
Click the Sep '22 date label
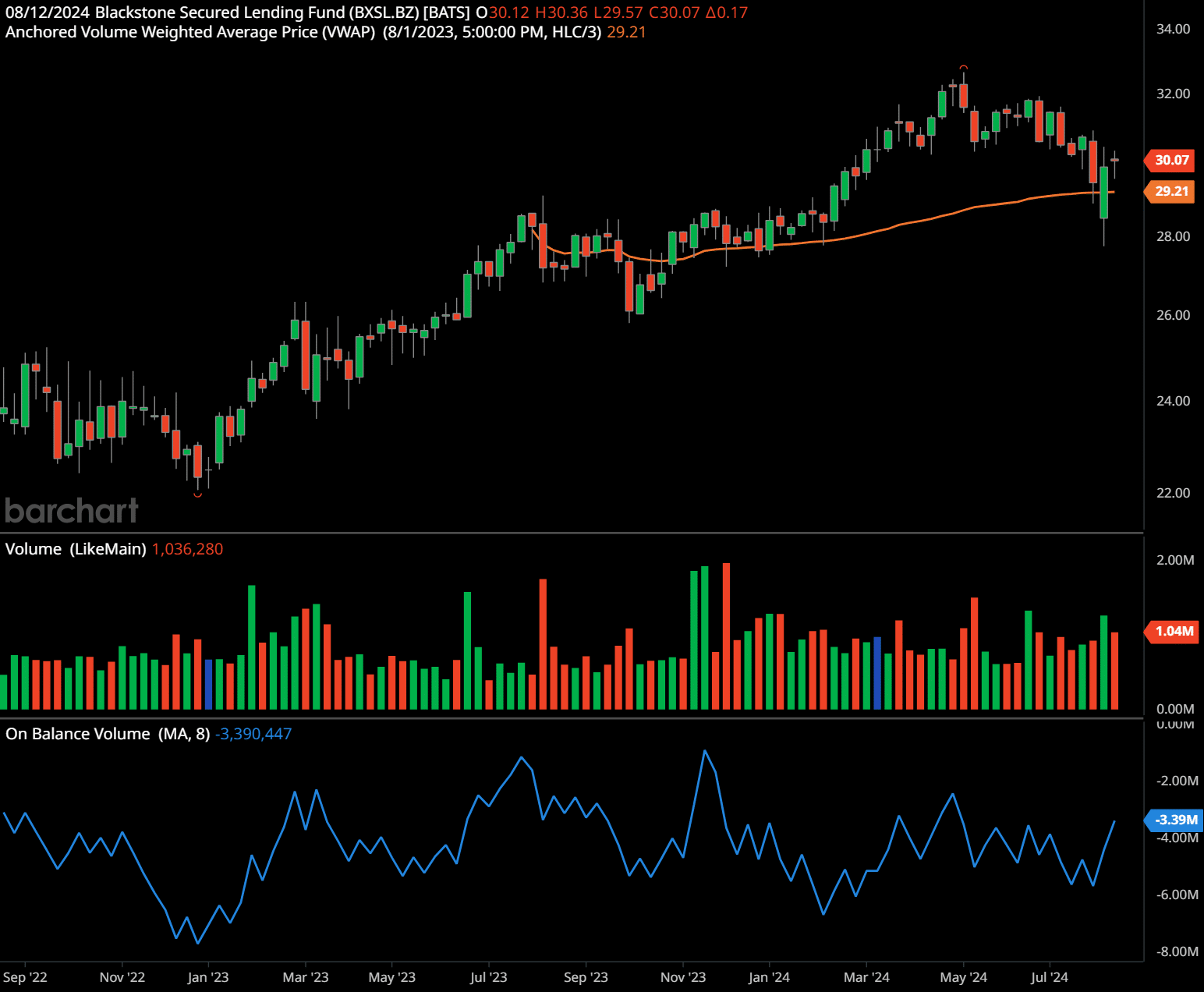pos(25,977)
